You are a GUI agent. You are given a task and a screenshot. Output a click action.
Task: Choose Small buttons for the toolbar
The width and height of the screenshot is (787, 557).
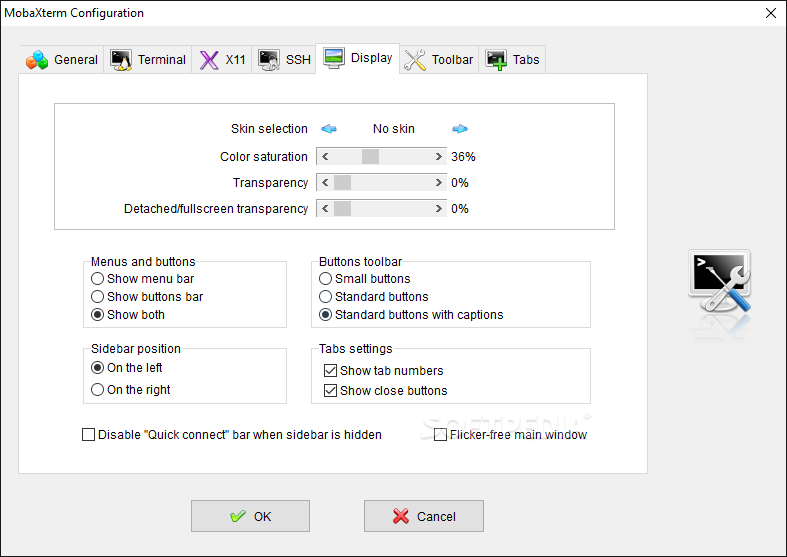[x=364, y=278]
